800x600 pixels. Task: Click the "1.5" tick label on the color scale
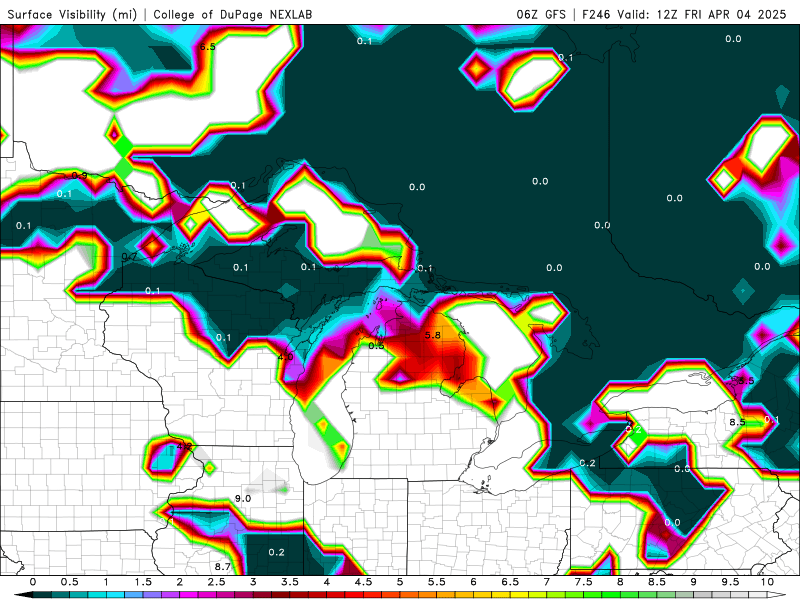coord(143,582)
